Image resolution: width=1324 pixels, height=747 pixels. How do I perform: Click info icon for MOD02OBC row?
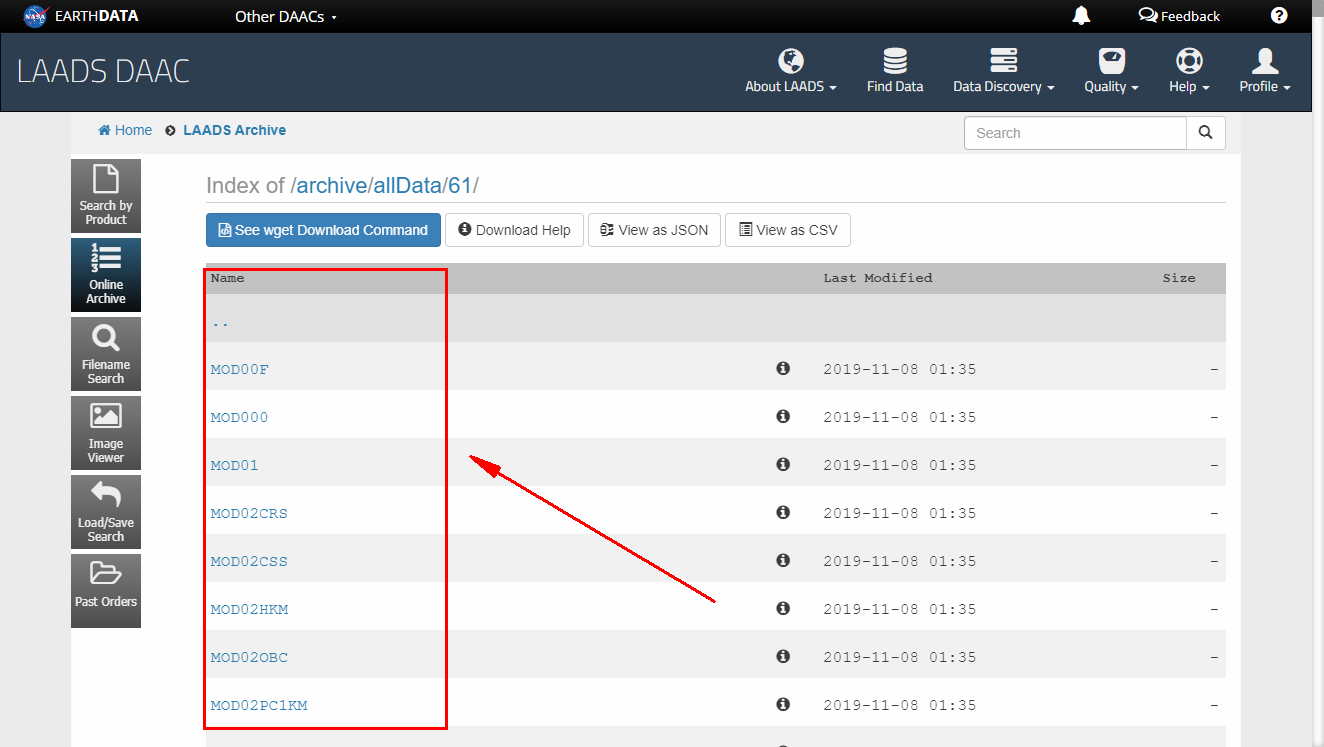[x=783, y=656]
